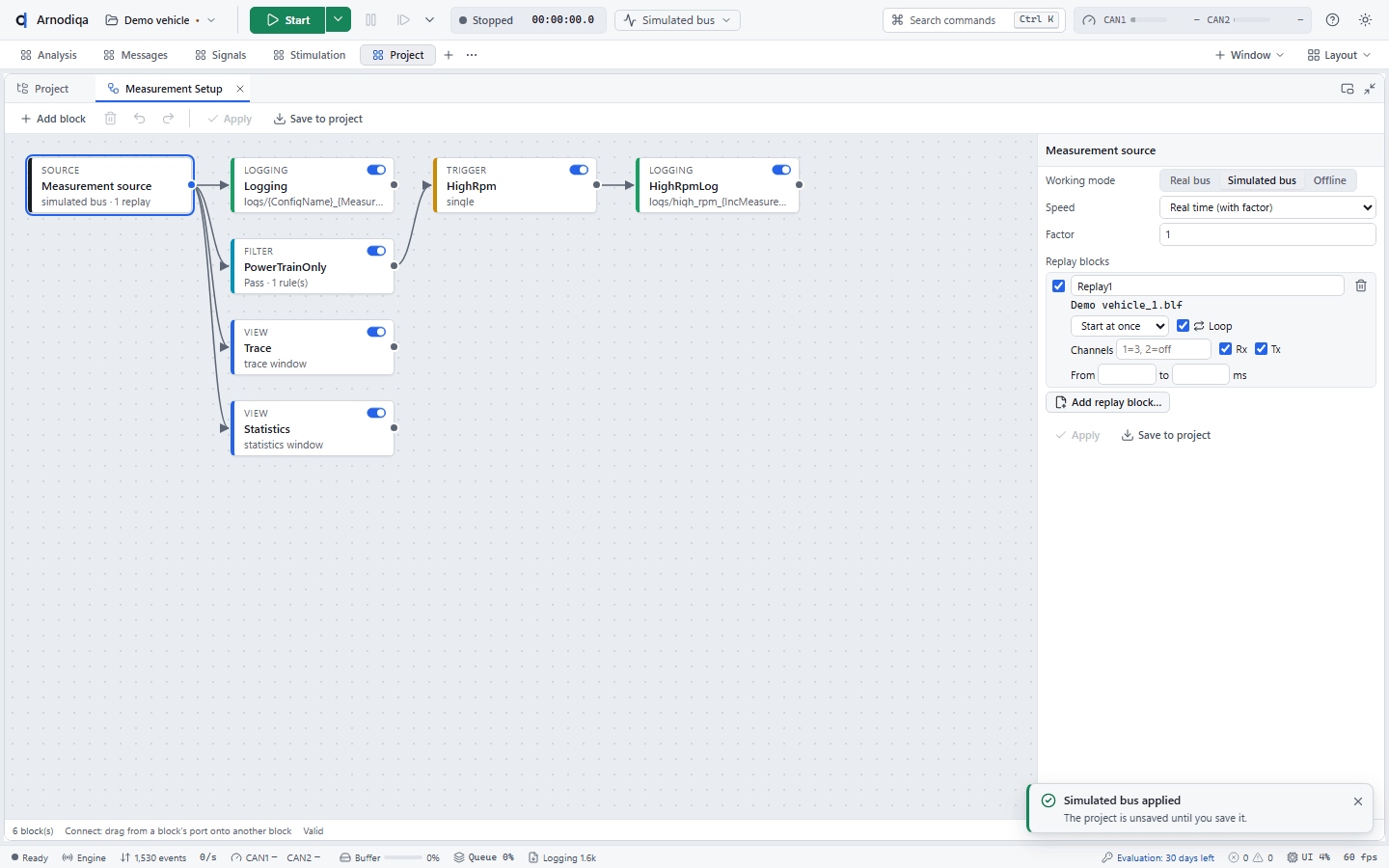Click Save to project in toolbar
The width and height of the screenshot is (1389, 868).
pos(318,119)
